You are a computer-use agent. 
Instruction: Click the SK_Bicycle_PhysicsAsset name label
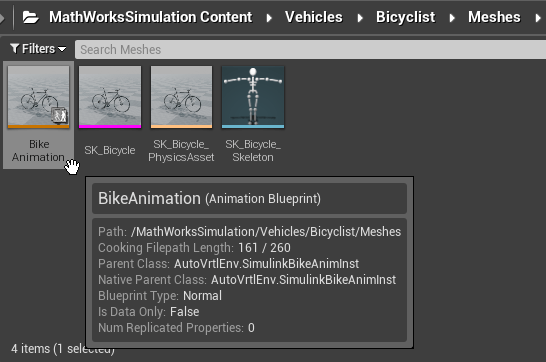[181, 150]
